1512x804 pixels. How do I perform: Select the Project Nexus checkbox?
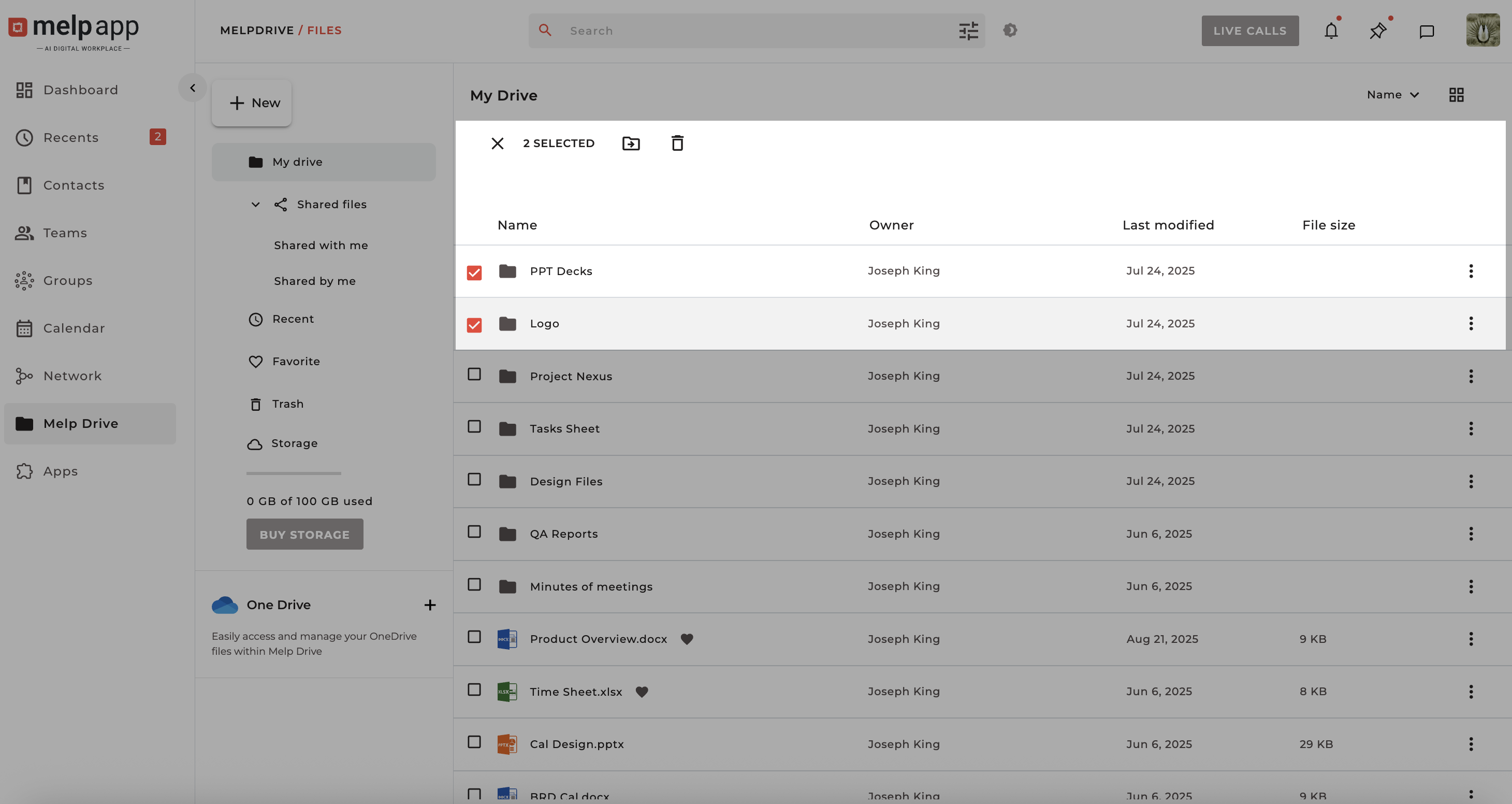474,375
